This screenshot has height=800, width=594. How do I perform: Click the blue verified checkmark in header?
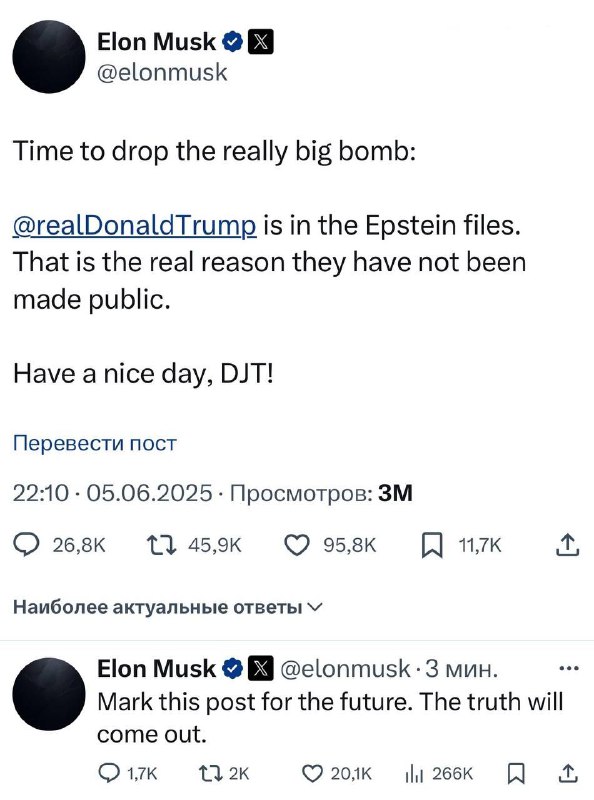click(x=232, y=42)
